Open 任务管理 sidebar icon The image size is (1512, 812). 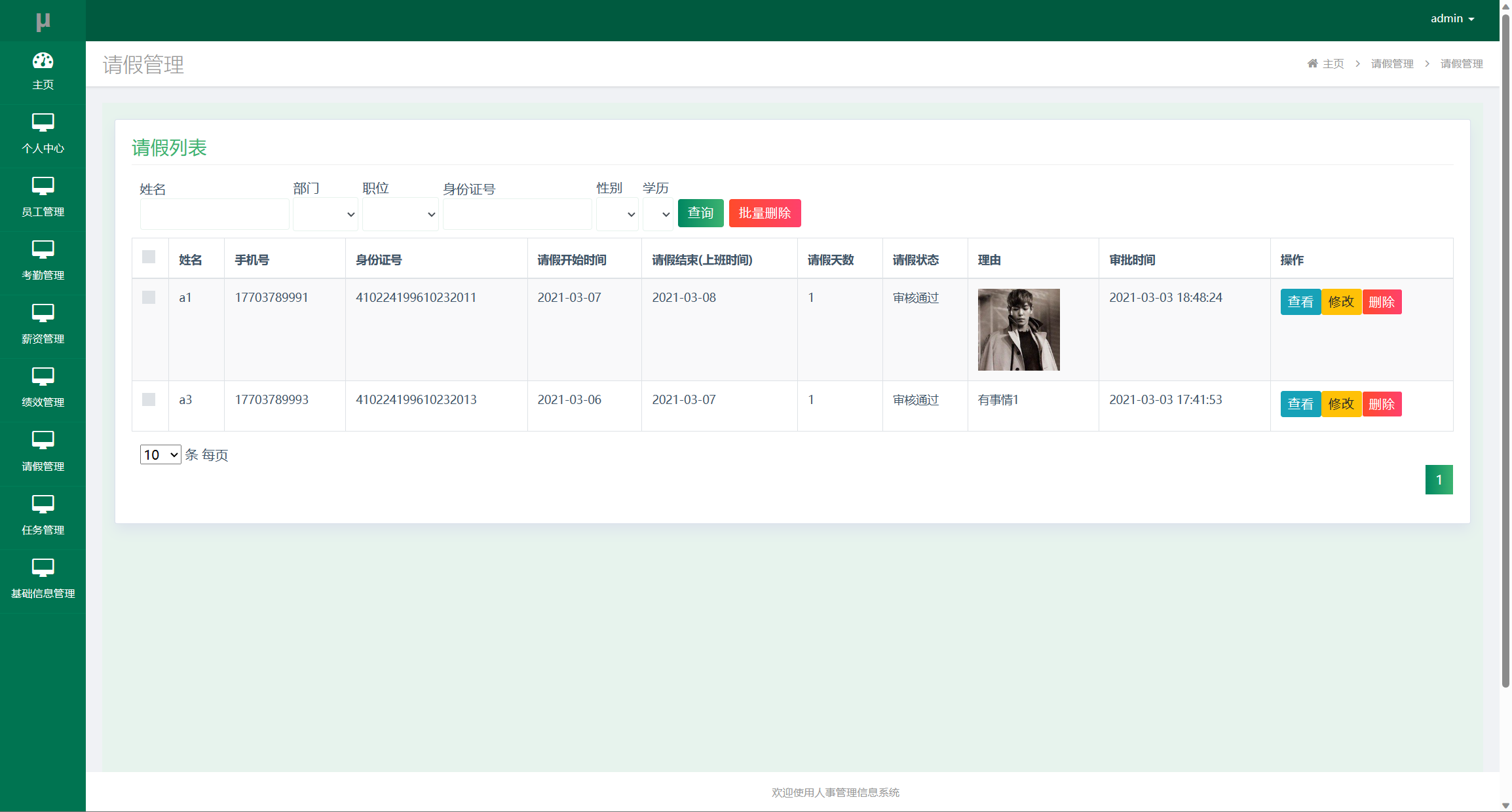pos(43,504)
